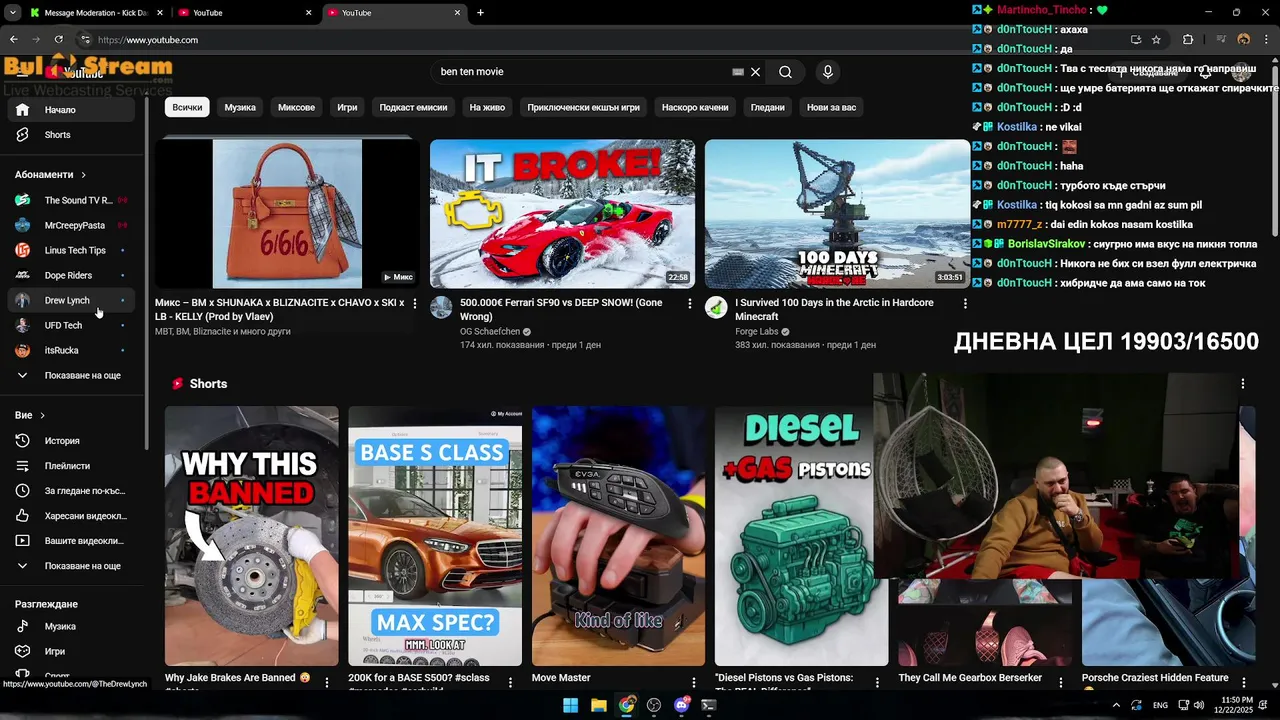Open Игри under Разглеждане
The width and height of the screenshot is (1280, 720).
(x=71, y=652)
